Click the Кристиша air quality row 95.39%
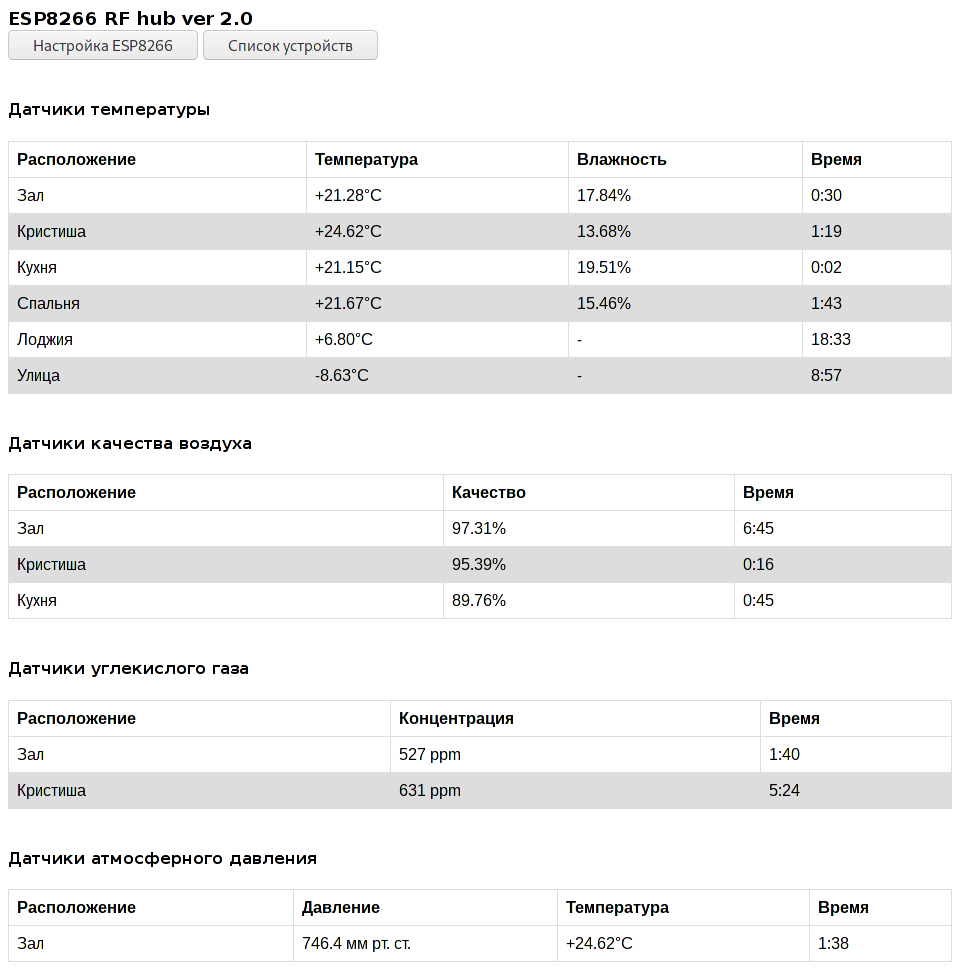The width and height of the screenshot is (960, 978). click(480, 564)
